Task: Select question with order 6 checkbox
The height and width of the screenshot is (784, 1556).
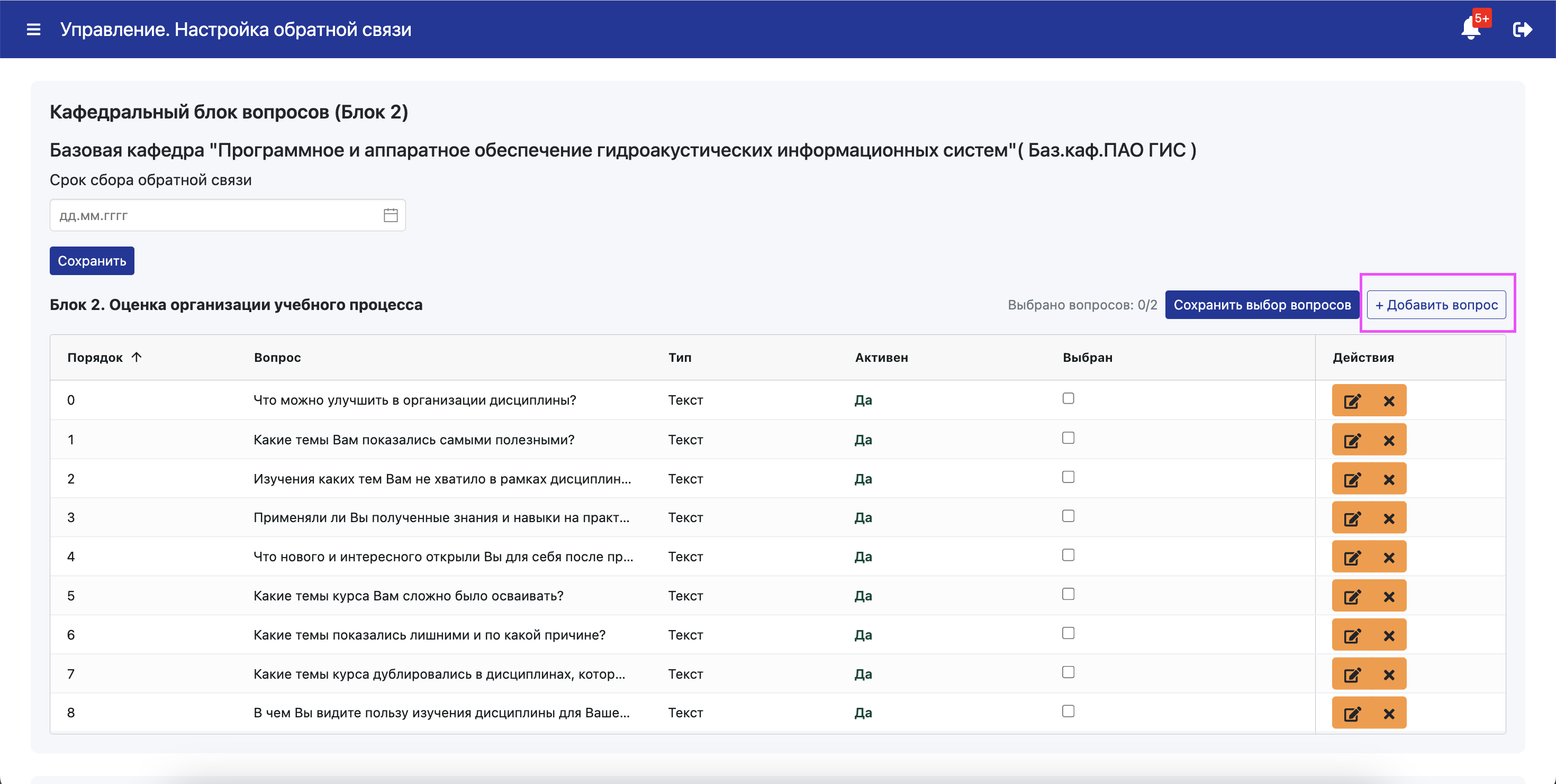Action: pos(1068,633)
